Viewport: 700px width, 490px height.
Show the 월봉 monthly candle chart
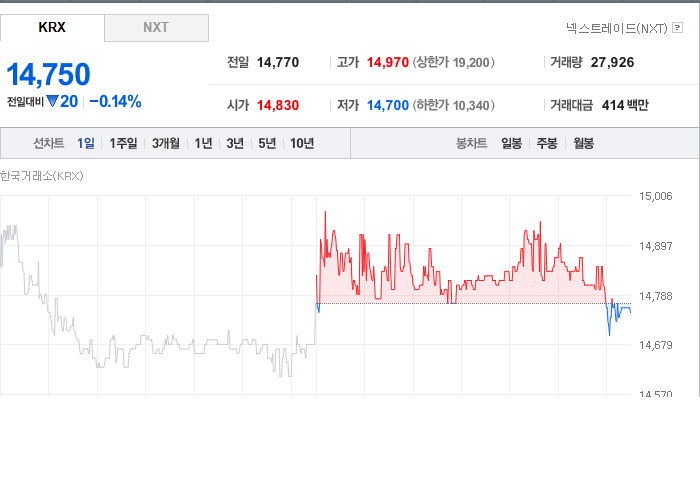point(583,143)
